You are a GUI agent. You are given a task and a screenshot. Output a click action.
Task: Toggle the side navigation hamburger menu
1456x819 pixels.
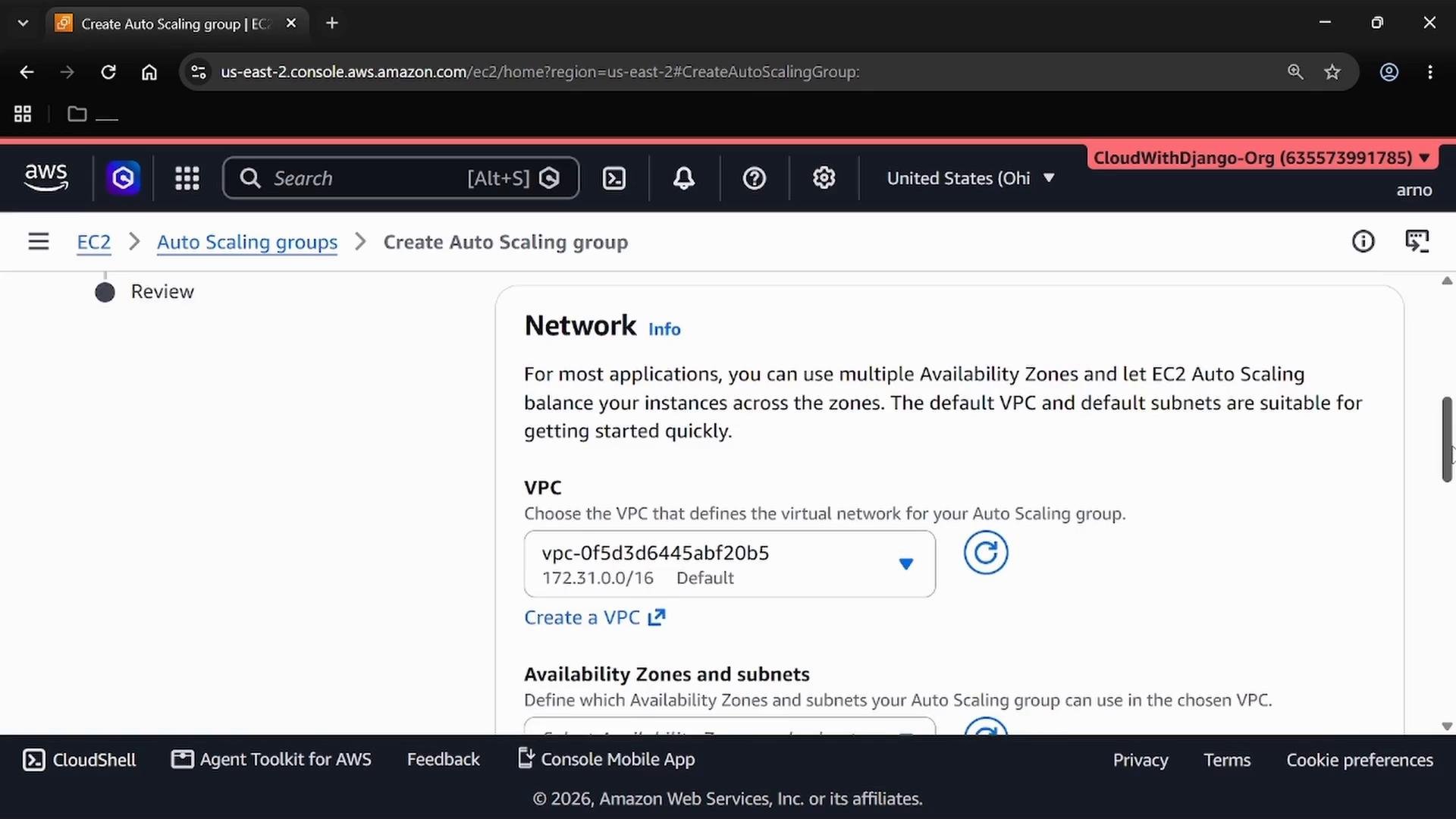point(39,242)
